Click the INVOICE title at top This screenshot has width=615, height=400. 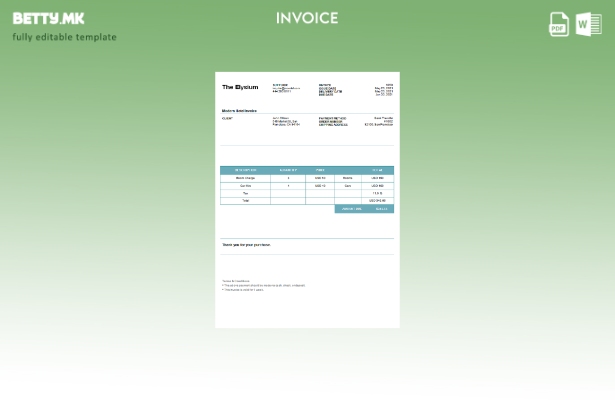pos(307,18)
